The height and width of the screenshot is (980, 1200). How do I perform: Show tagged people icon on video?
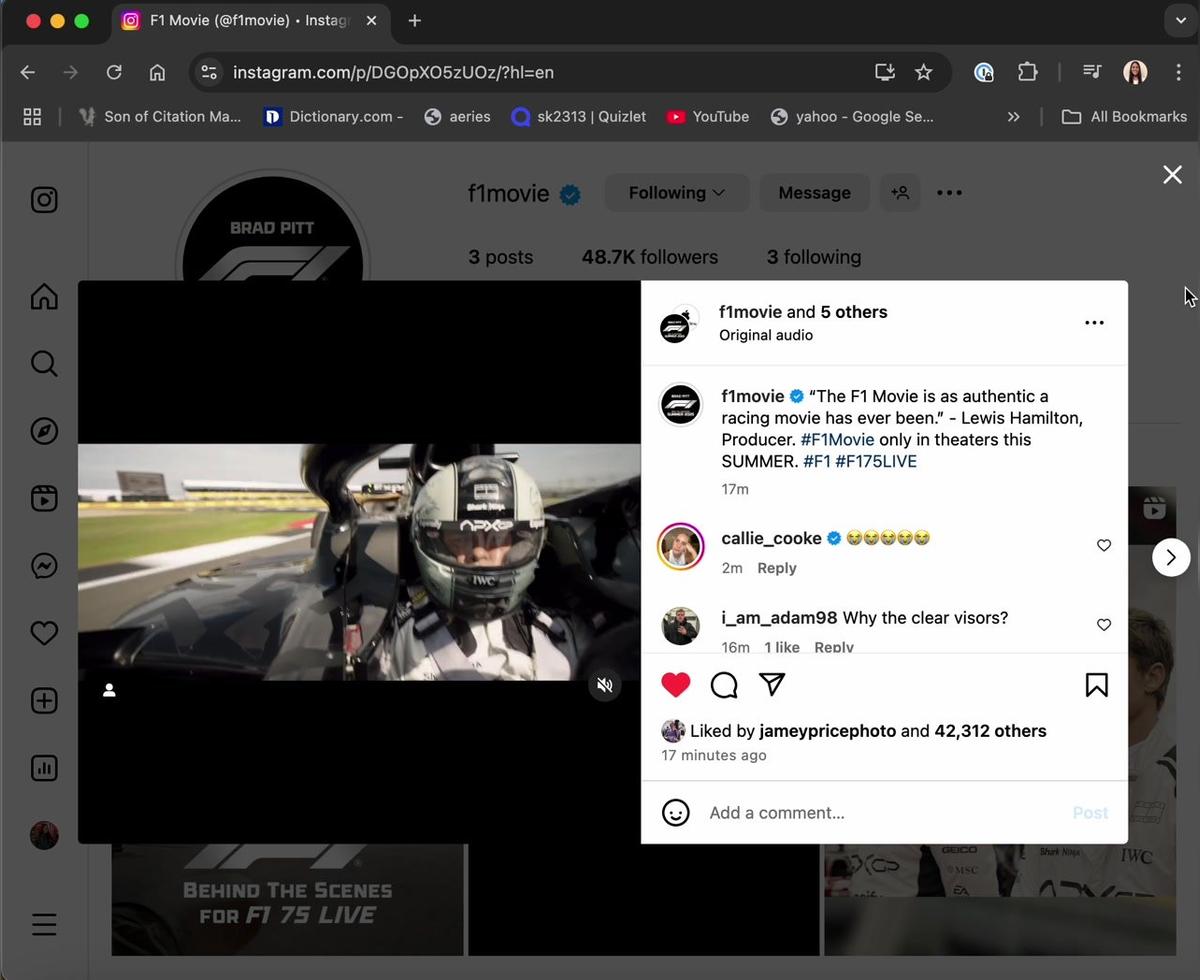(x=109, y=690)
